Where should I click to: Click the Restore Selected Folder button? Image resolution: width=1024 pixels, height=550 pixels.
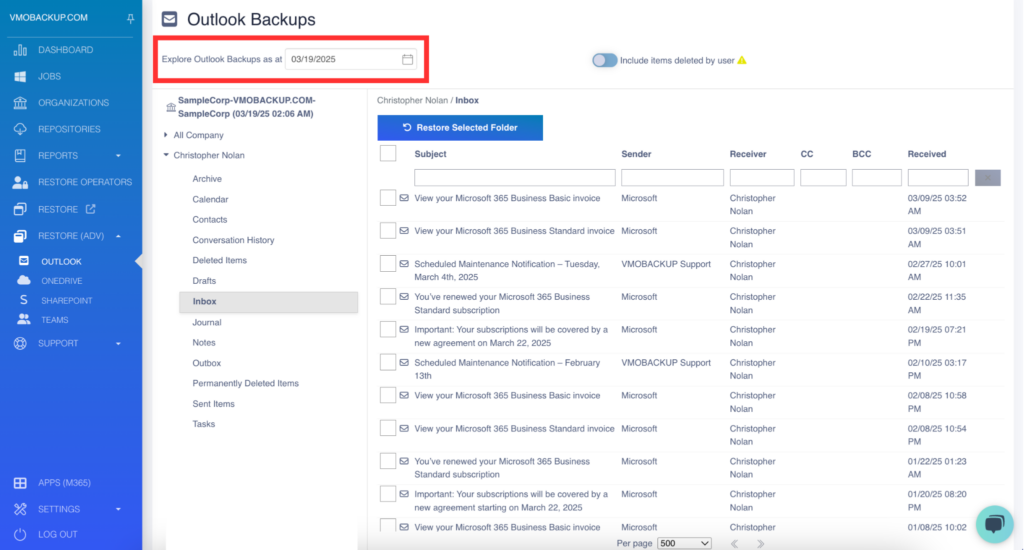(460, 128)
